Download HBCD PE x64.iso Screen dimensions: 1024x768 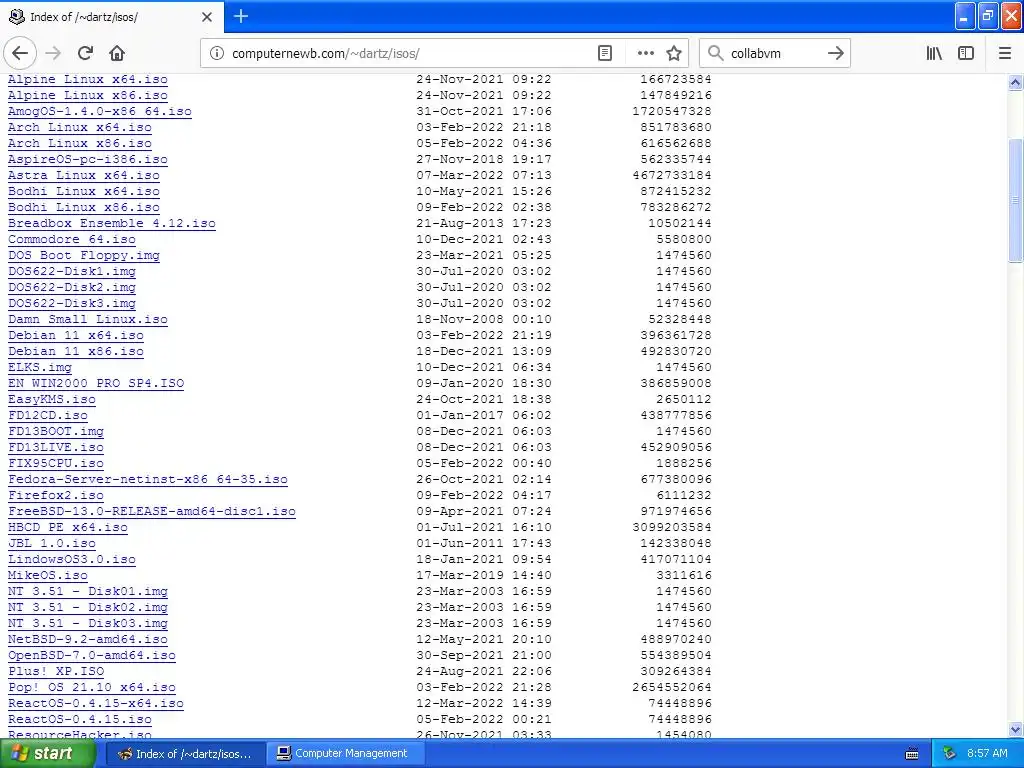(68, 527)
